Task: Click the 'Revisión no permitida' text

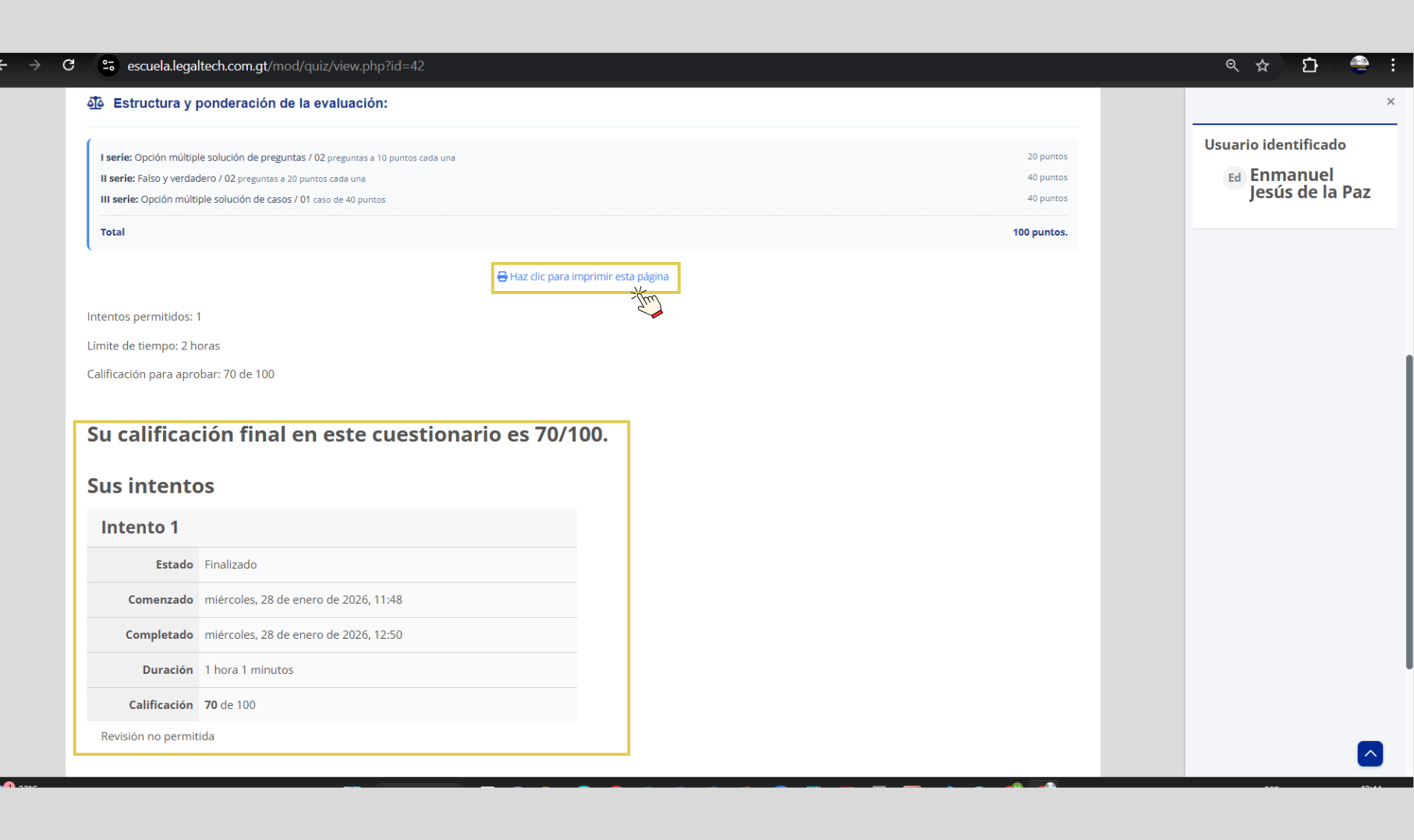Action: pyautogui.click(x=158, y=736)
